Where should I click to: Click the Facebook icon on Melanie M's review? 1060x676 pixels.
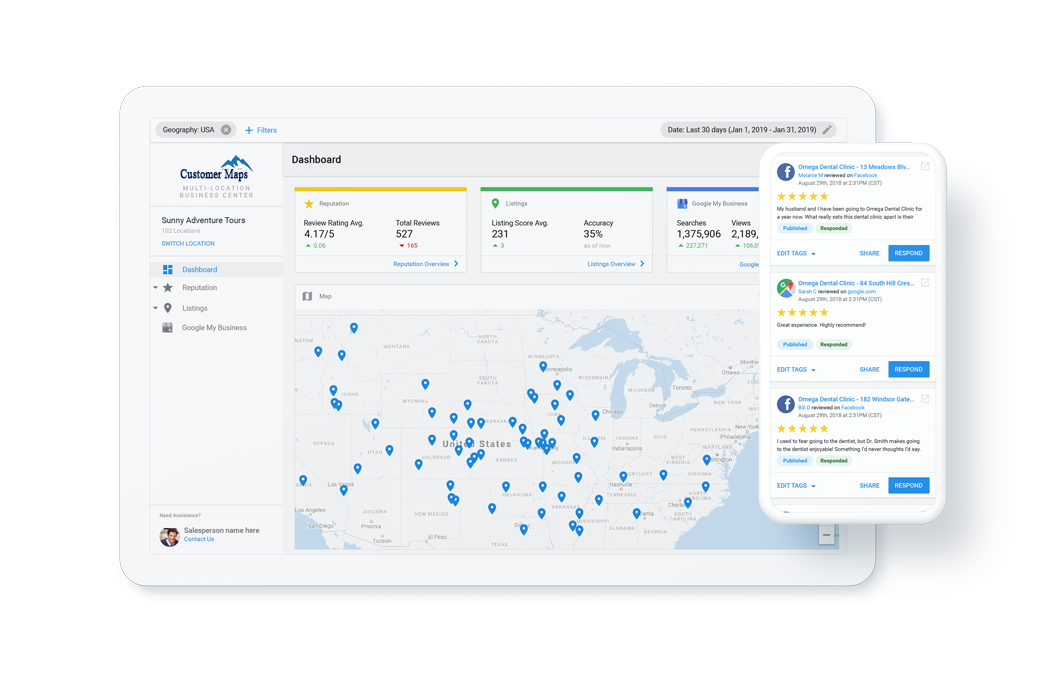[786, 171]
